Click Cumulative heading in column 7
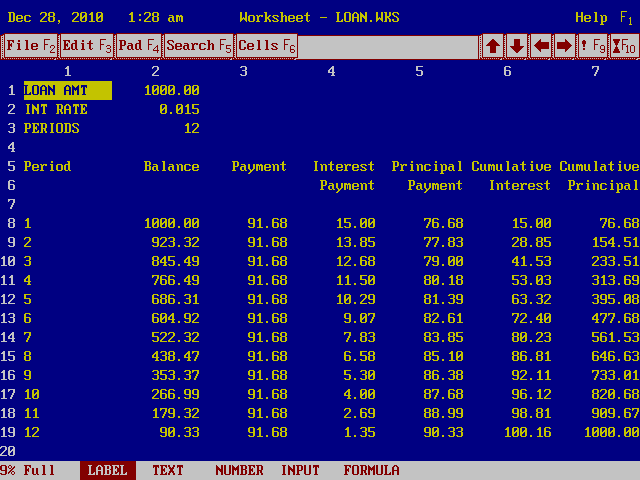The height and width of the screenshot is (480, 640). coord(599,167)
